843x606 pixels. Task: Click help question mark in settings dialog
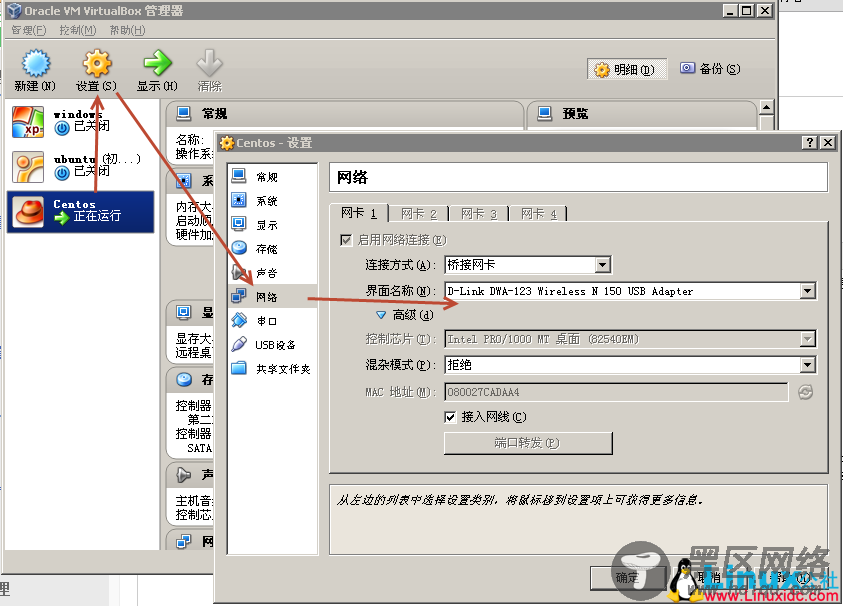coord(809,142)
